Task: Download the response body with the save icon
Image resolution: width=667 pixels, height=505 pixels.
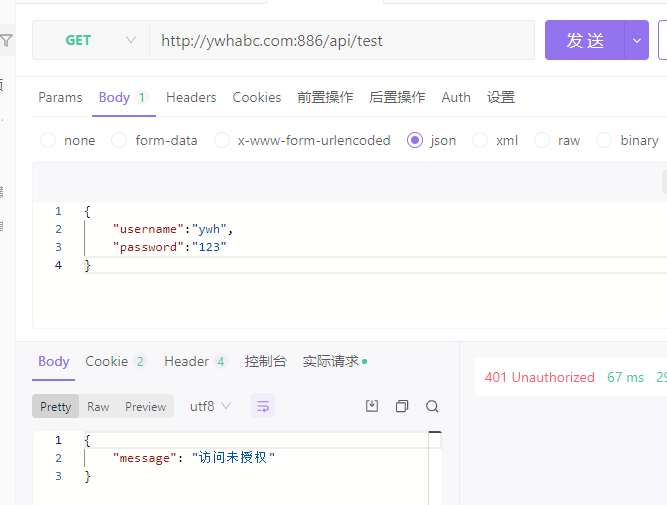Action: (x=372, y=406)
